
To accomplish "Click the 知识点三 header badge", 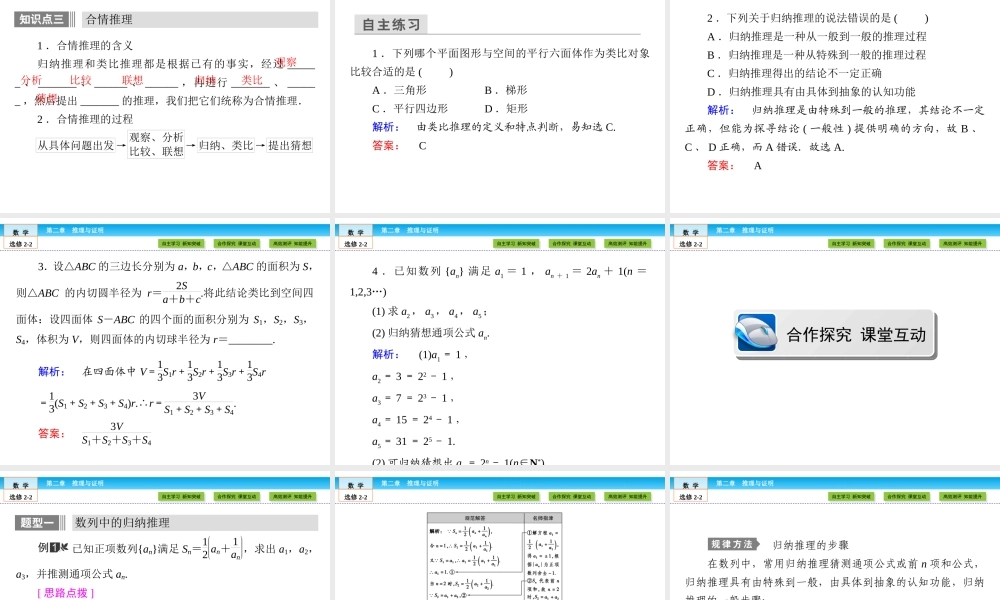I will tap(41, 17).
